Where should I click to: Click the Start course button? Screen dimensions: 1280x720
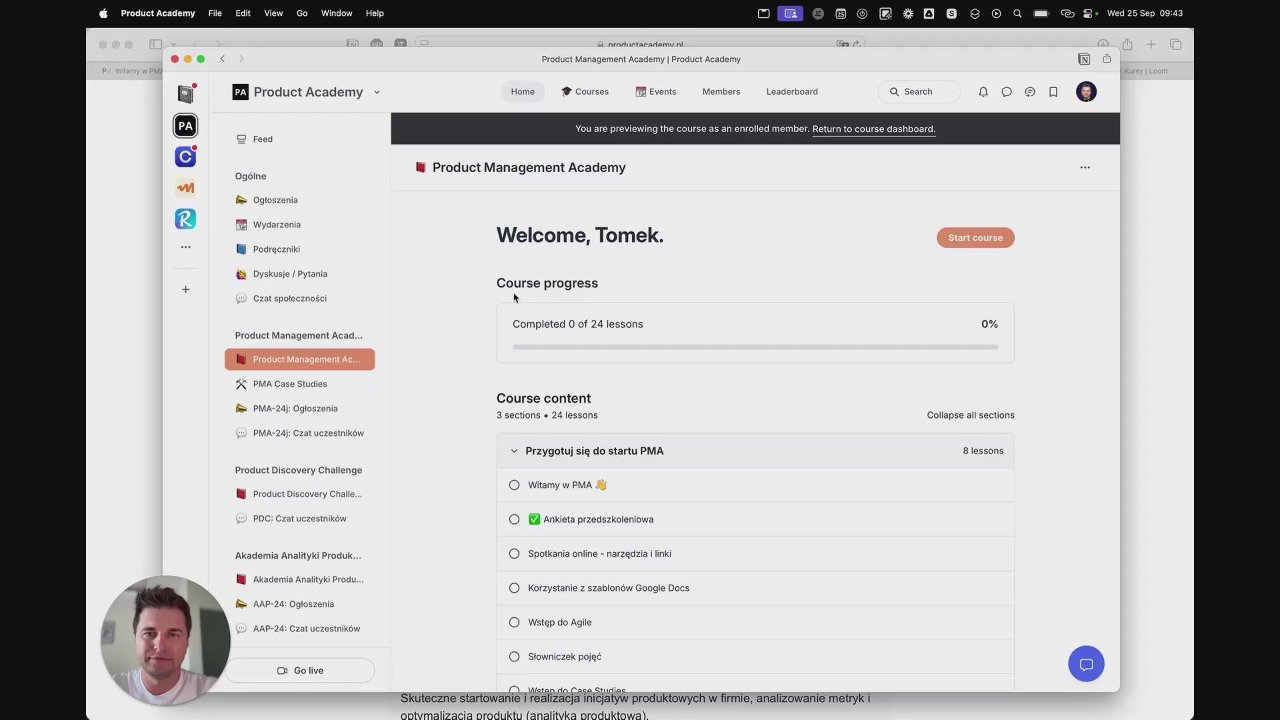click(x=975, y=238)
